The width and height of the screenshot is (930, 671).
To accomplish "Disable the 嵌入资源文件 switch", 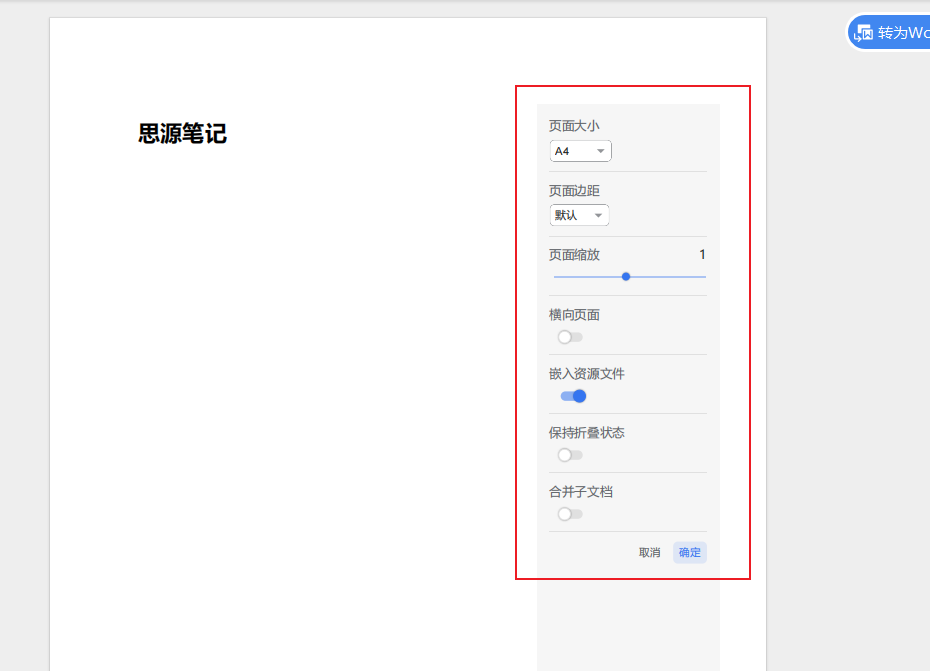I will [574, 396].
